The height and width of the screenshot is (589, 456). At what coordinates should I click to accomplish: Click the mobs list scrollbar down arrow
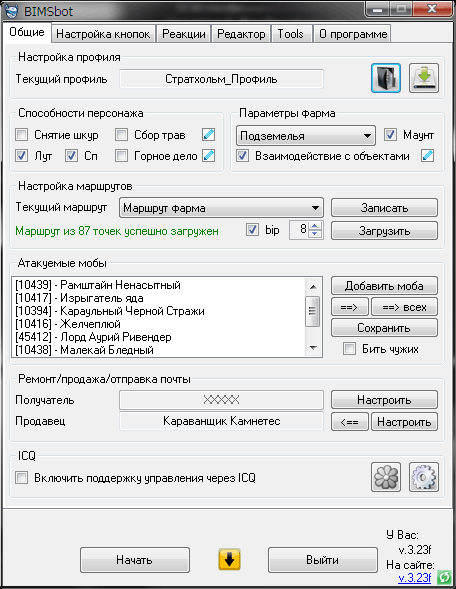(313, 348)
